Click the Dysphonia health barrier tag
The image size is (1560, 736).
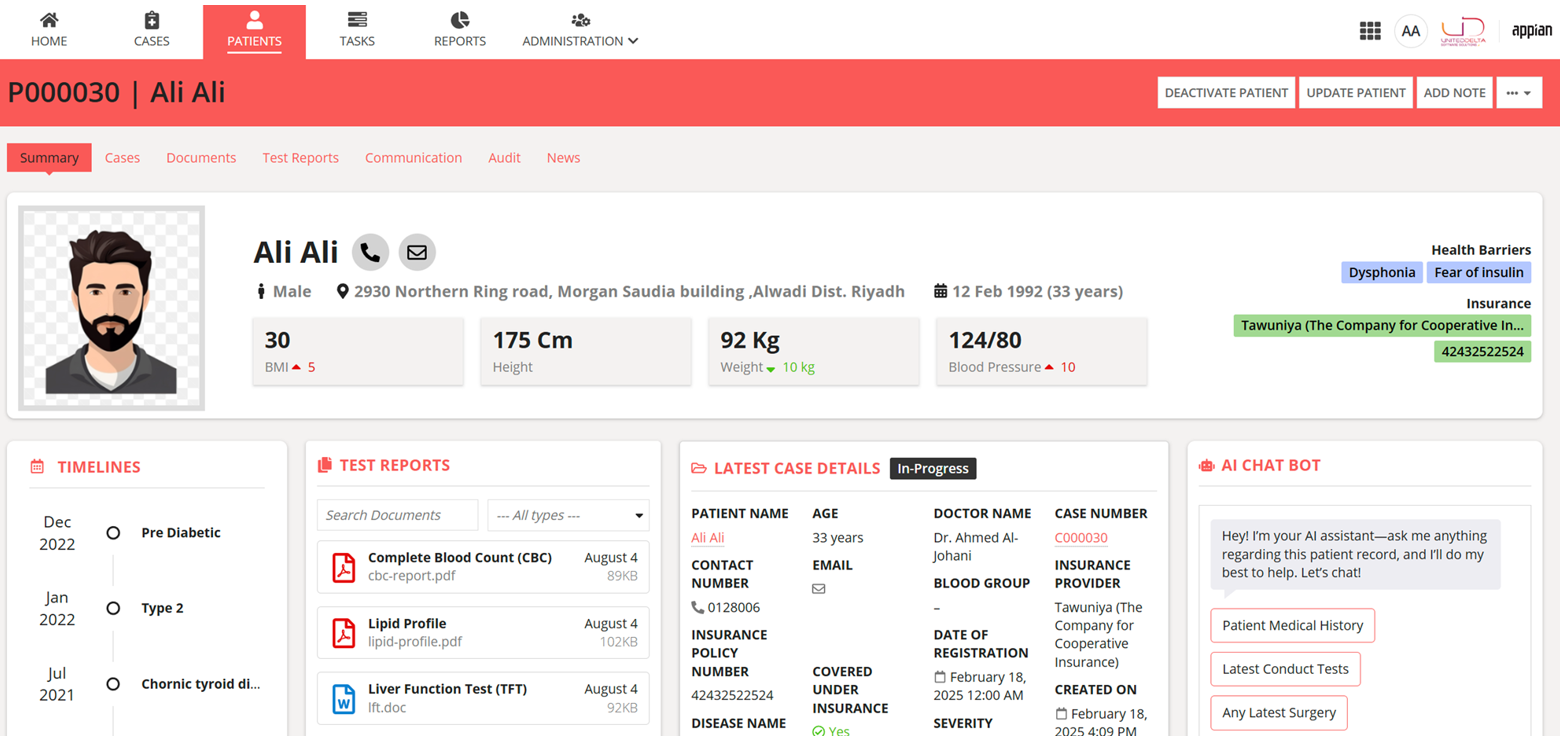pos(1382,272)
